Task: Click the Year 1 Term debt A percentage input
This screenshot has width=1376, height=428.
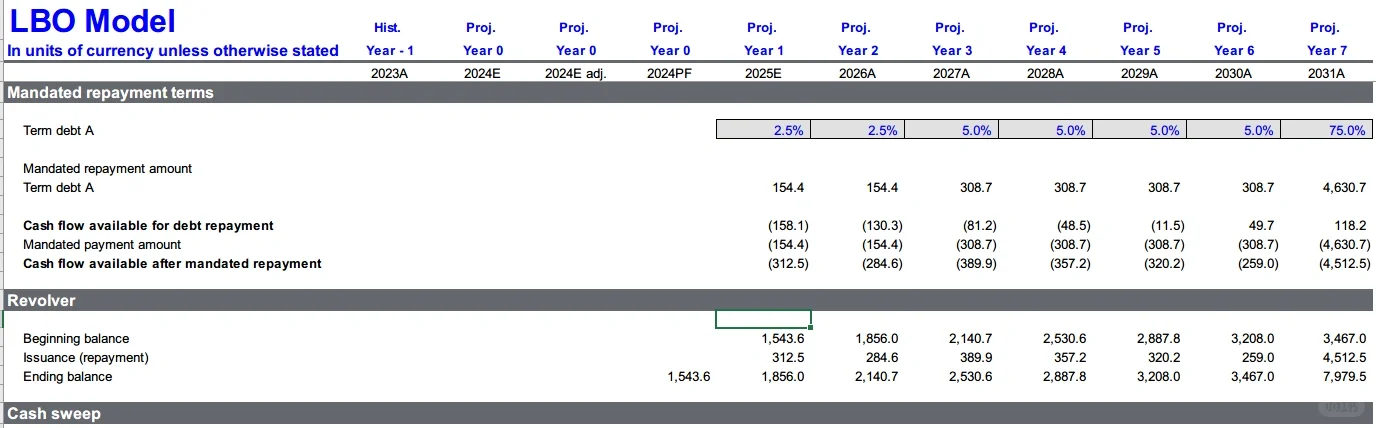Action: pos(763,130)
